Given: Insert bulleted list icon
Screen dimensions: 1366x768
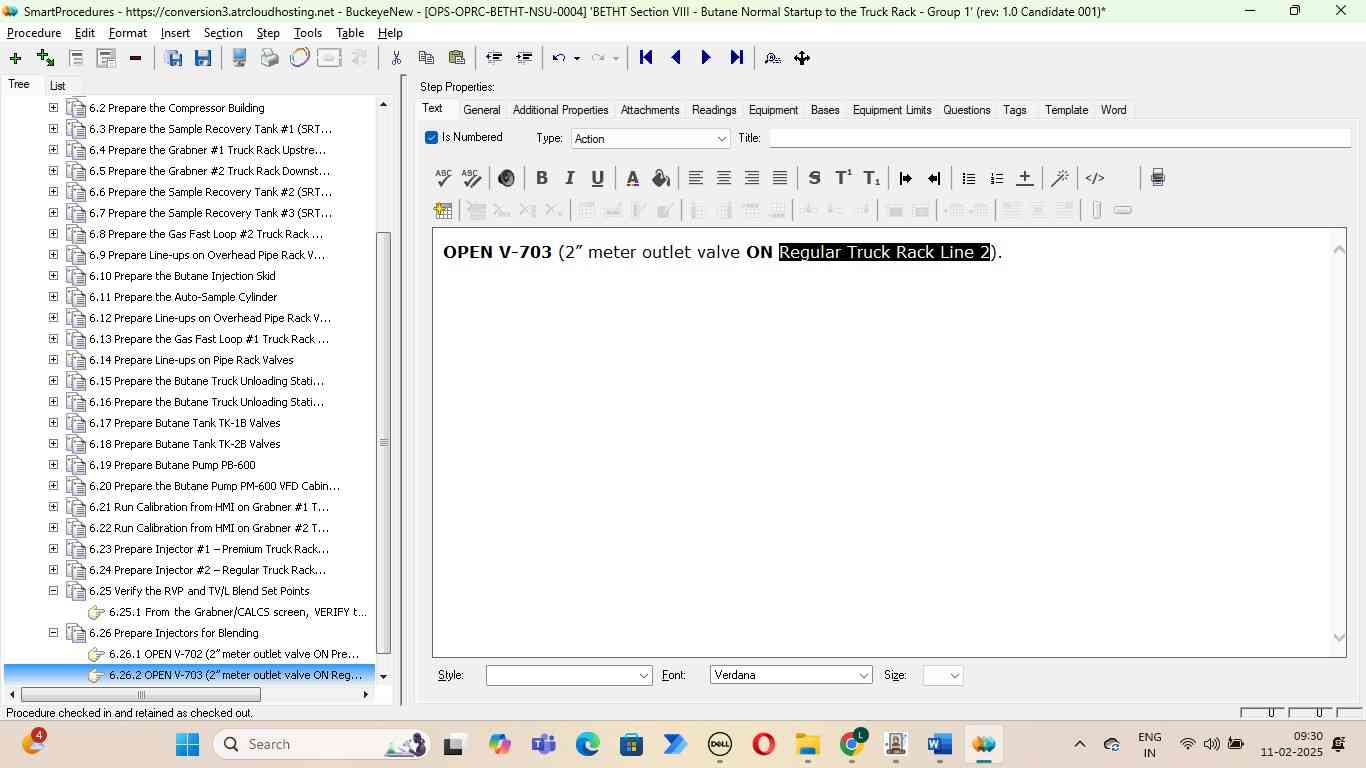Looking at the screenshot, I should [968, 178].
